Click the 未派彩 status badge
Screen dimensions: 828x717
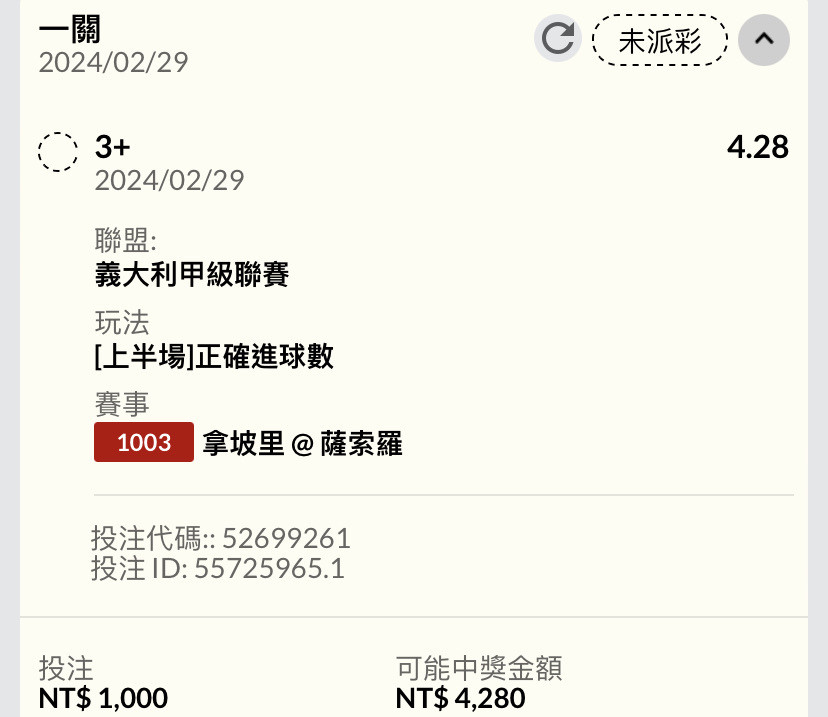660,40
